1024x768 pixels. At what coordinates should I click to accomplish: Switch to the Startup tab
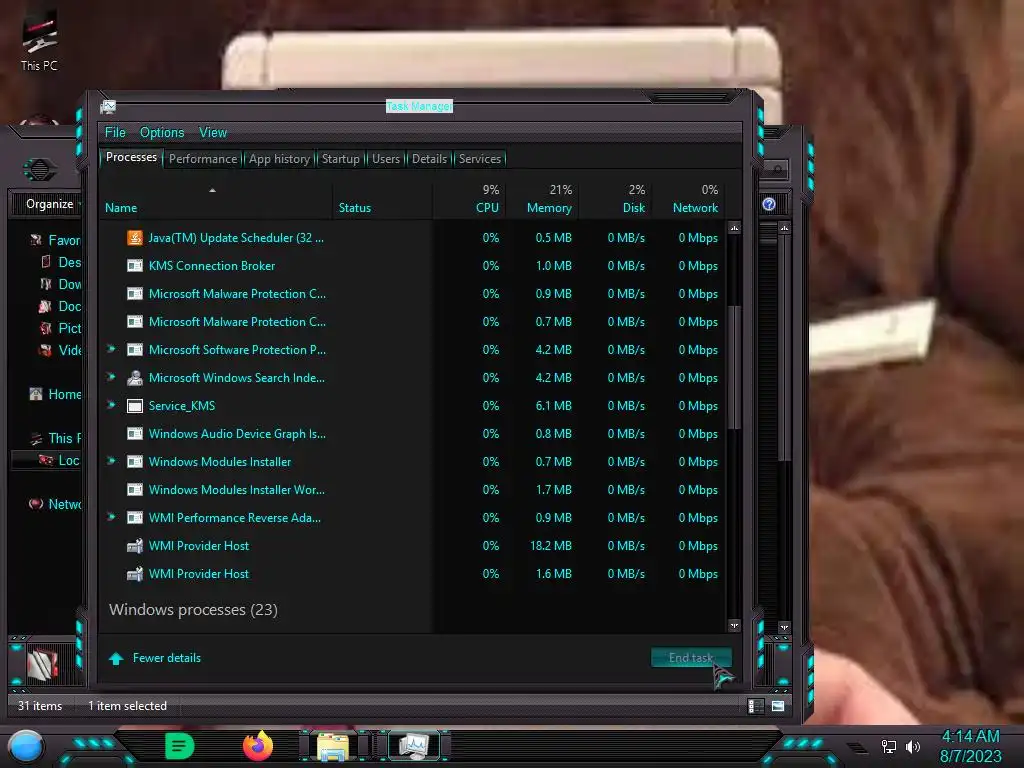click(340, 159)
